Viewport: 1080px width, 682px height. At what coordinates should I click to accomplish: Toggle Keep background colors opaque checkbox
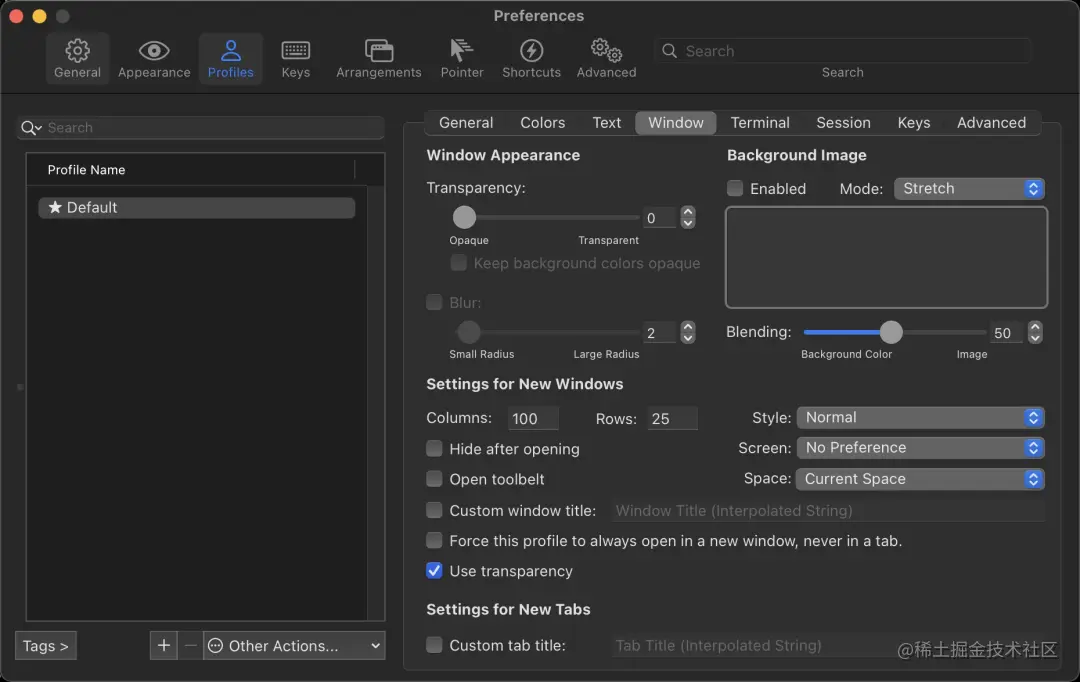458,263
